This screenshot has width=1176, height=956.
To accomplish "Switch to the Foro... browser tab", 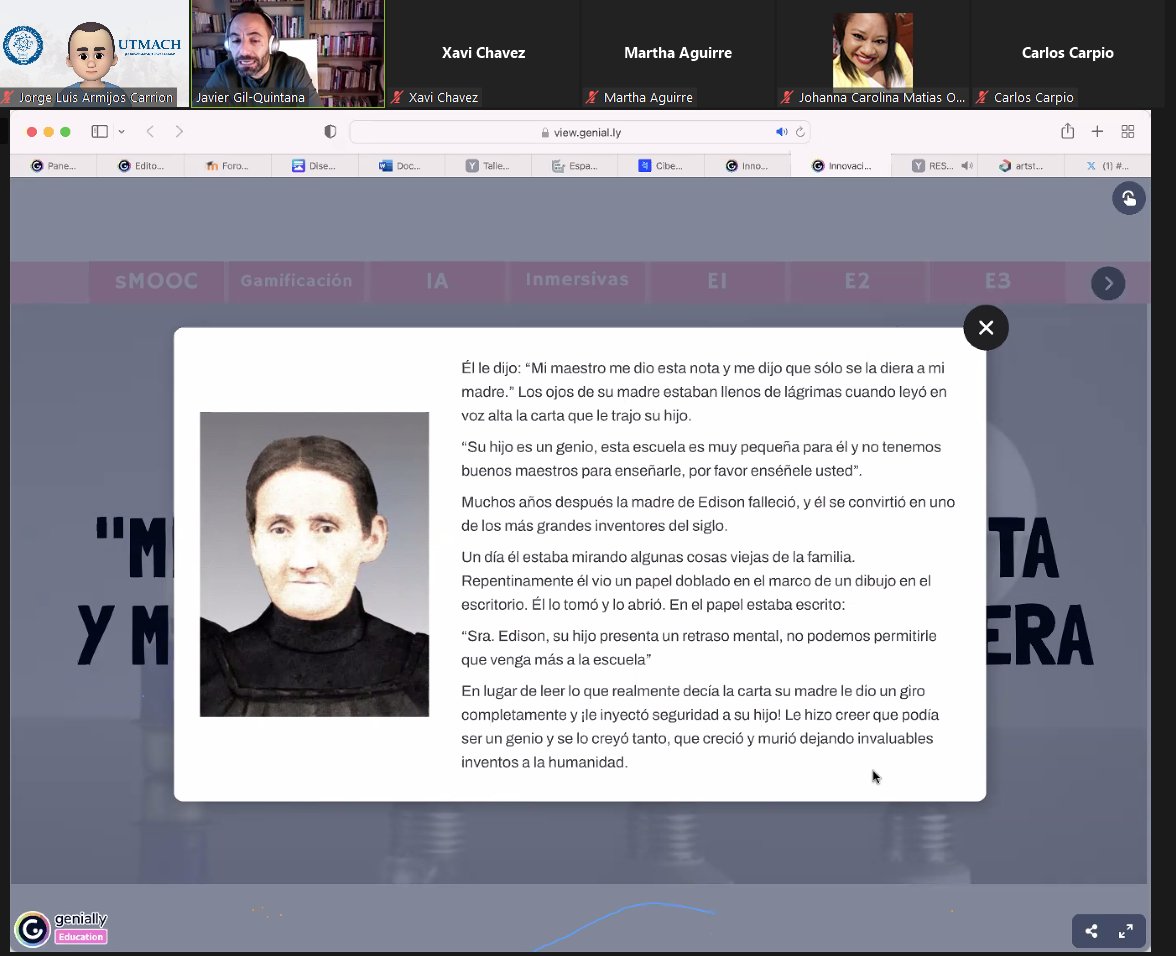I will pos(226,166).
